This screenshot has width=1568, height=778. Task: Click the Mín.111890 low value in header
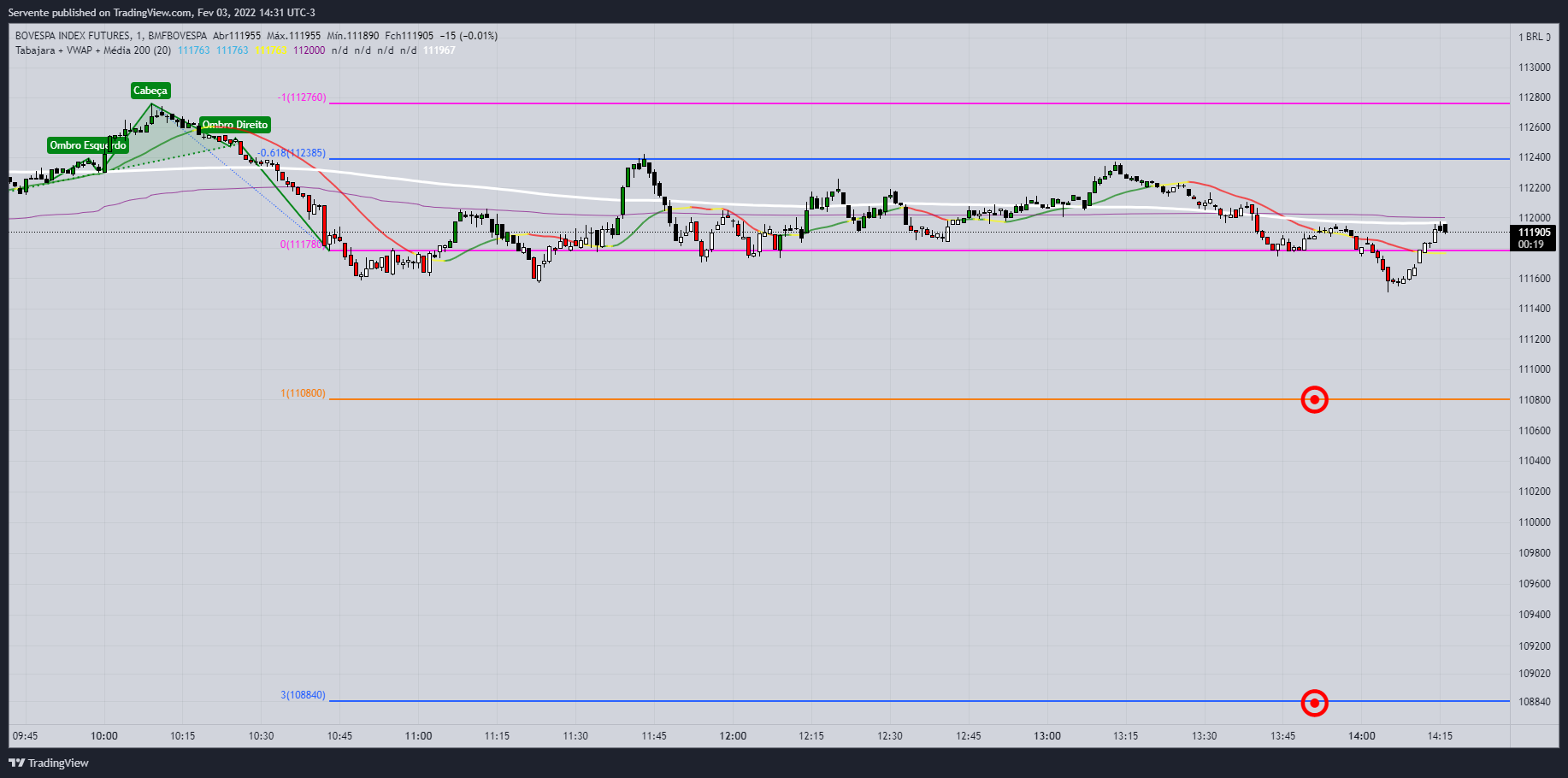pyautogui.click(x=352, y=36)
